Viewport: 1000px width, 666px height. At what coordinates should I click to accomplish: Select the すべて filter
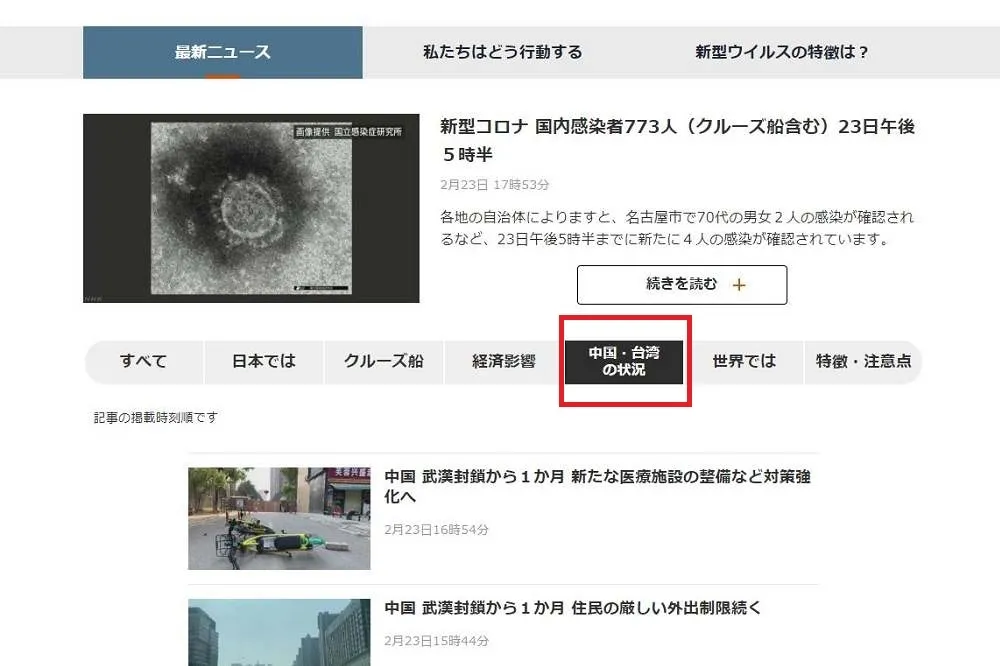(x=144, y=362)
